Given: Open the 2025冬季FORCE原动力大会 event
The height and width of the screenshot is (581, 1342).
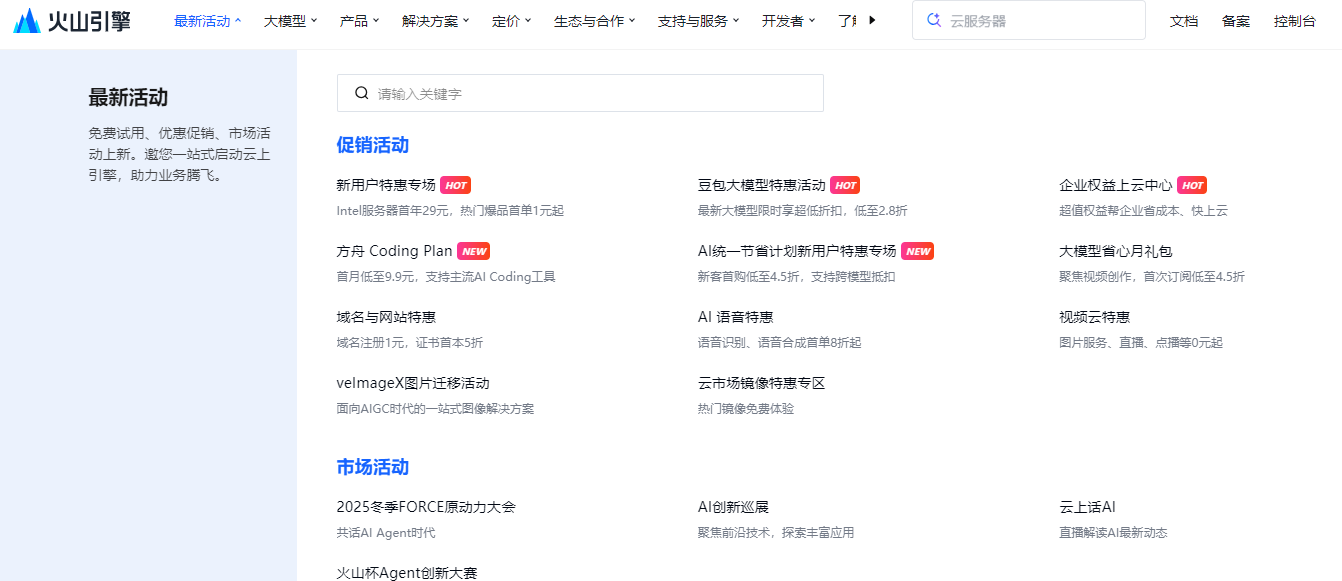Looking at the screenshot, I should point(426,507).
